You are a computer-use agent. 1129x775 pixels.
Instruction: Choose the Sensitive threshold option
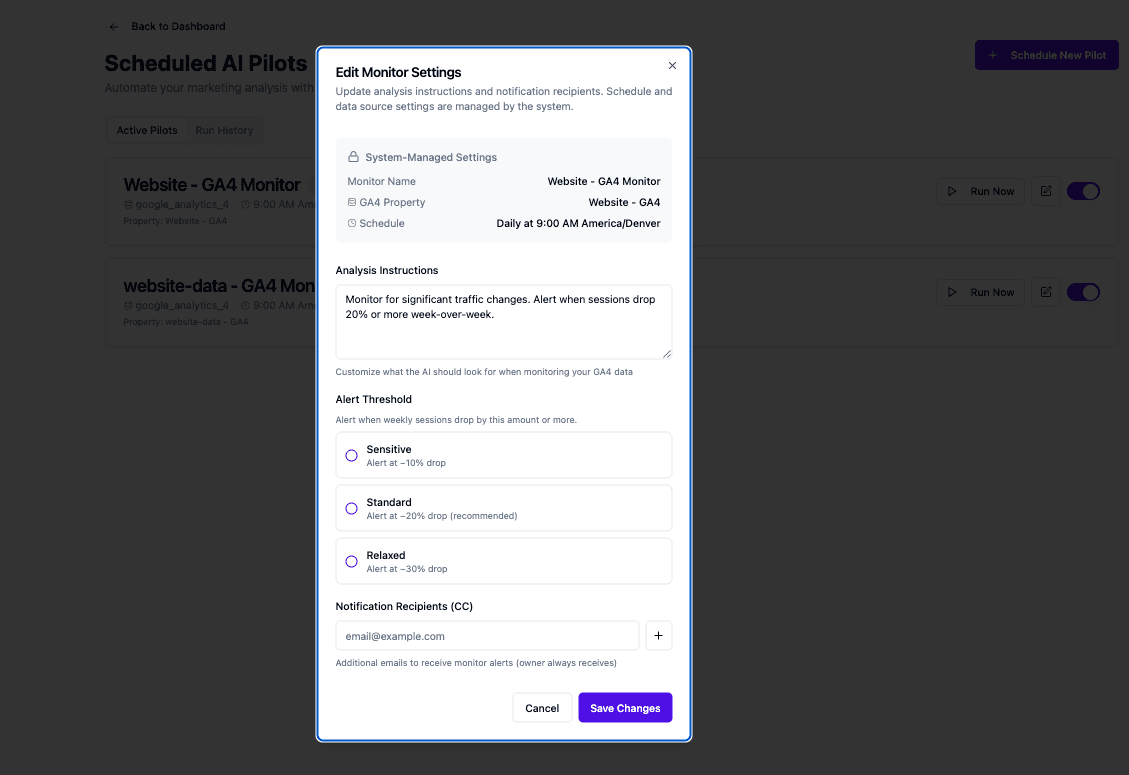click(351, 455)
